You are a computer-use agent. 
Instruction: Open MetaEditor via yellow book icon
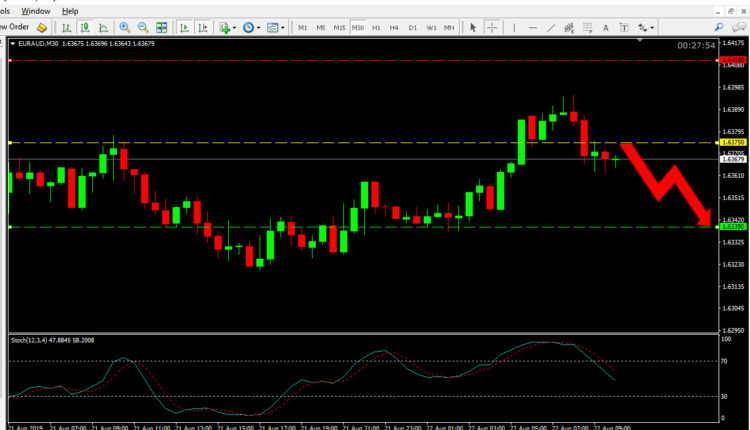pyautogui.click(x=42, y=28)
